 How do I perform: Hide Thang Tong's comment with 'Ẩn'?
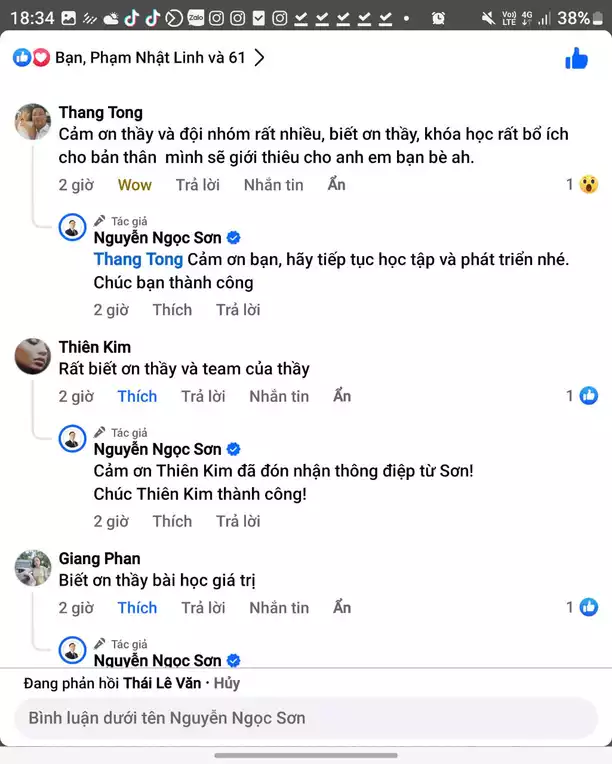click(x=337, y=185)
